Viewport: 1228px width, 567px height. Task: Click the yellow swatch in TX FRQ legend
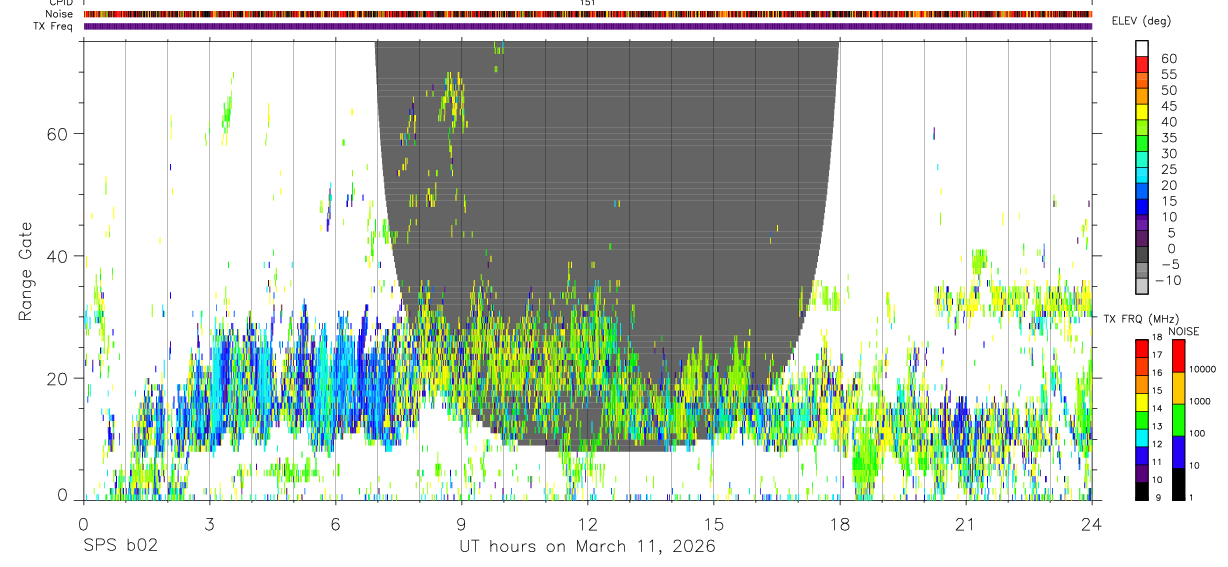[1142, 402]
